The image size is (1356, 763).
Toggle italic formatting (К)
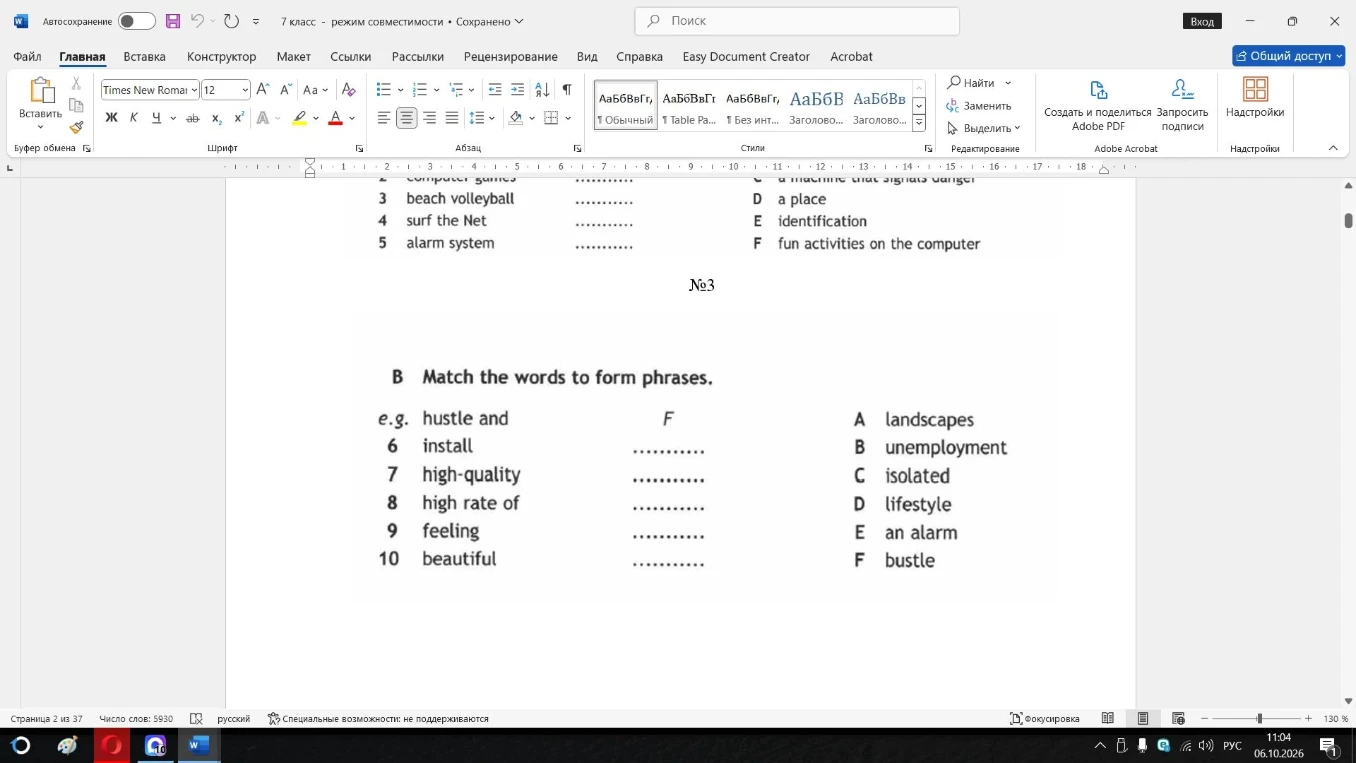pos(134,118)
